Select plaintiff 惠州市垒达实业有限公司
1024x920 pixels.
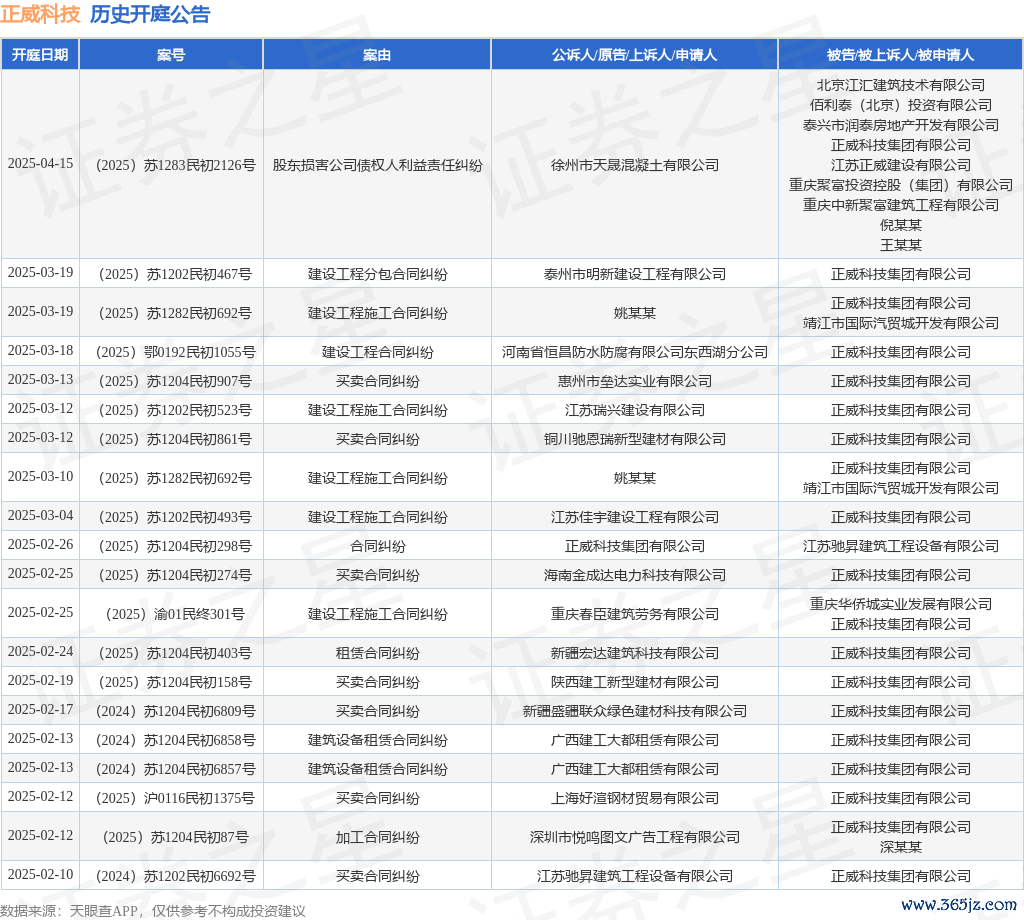point(635,381)
